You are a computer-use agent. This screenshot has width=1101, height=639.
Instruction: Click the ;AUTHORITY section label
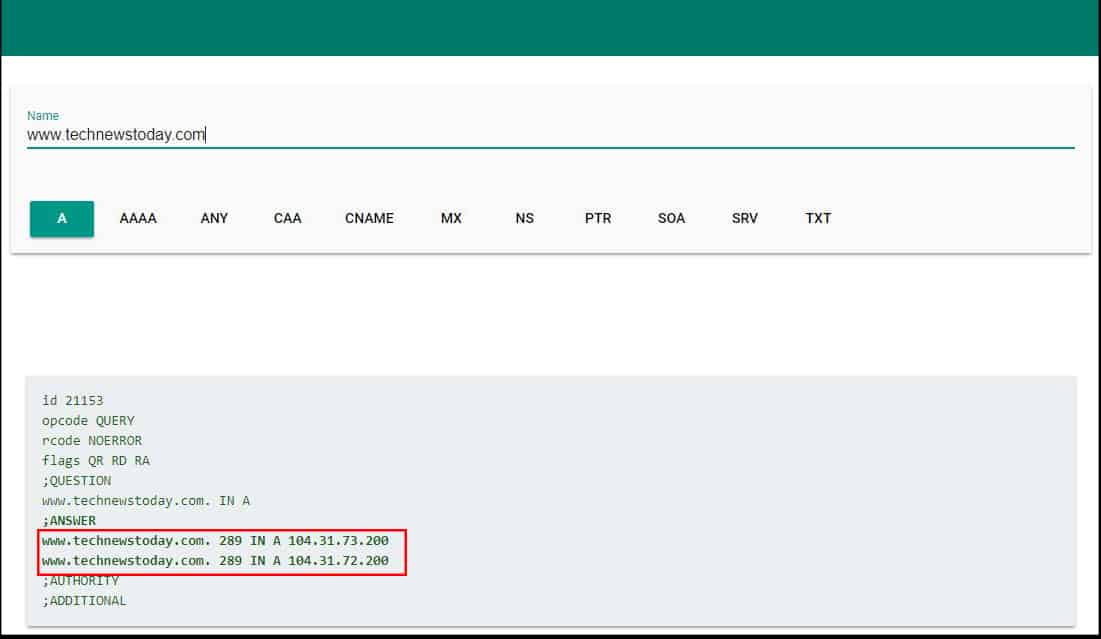[79, 580]
